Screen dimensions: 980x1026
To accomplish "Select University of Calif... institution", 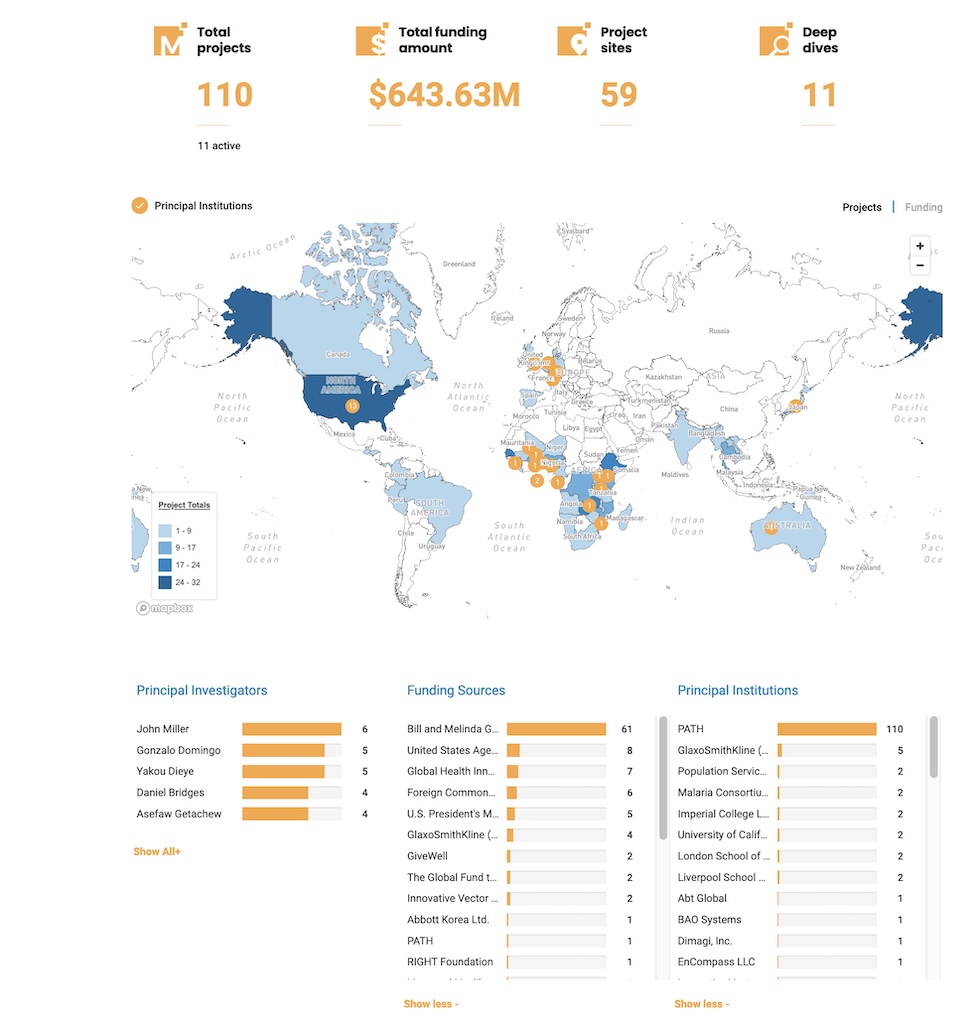I will point(791,834).
